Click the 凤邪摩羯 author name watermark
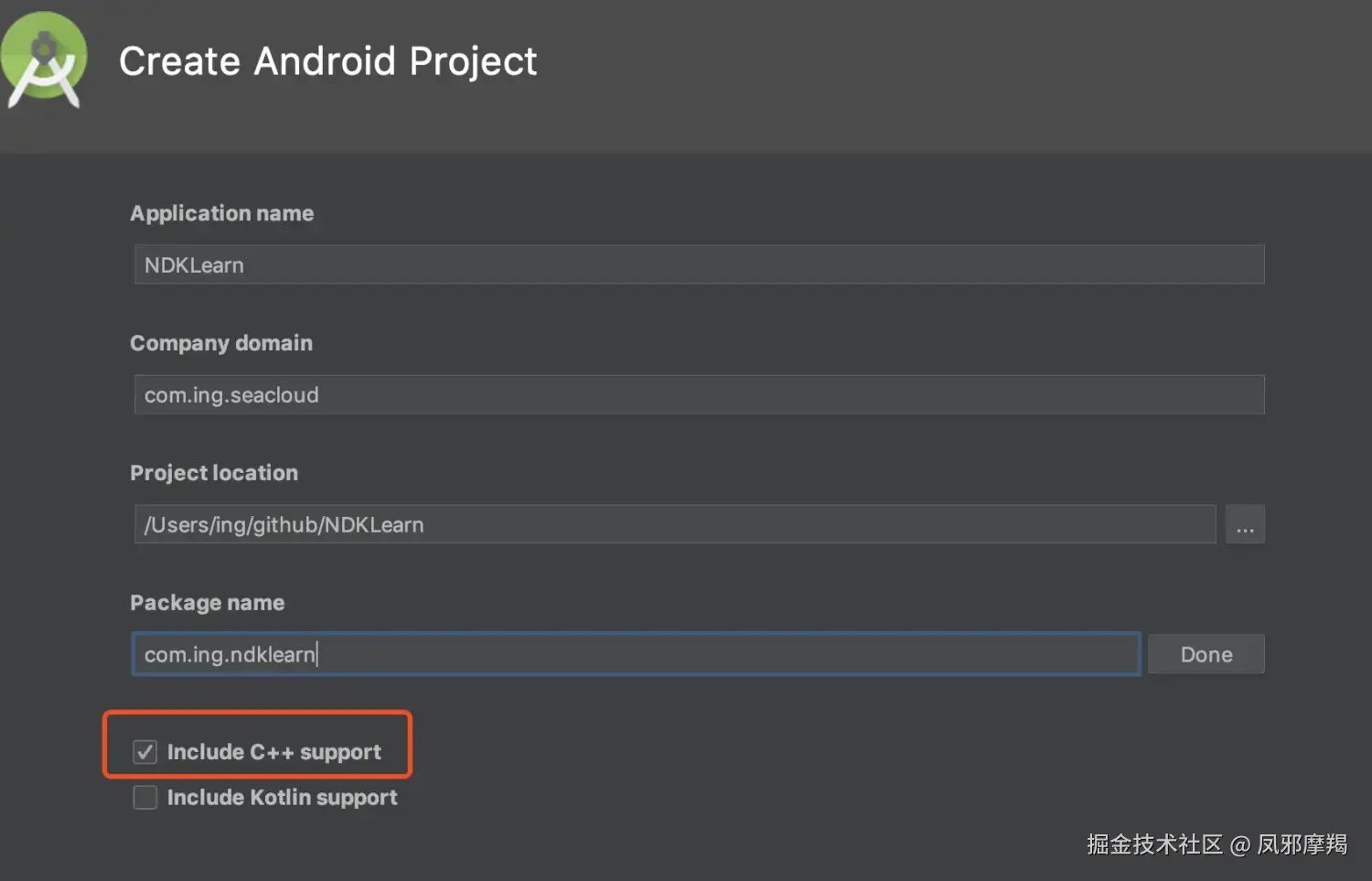Image resolution: width=1372 pixels, height=881 pixels. [1302, 844]
